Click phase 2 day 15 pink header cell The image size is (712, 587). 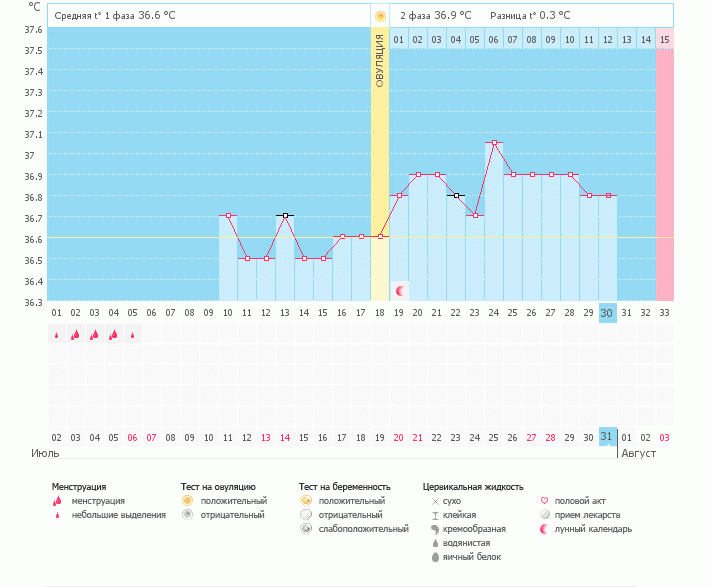[x=664, y=39]
